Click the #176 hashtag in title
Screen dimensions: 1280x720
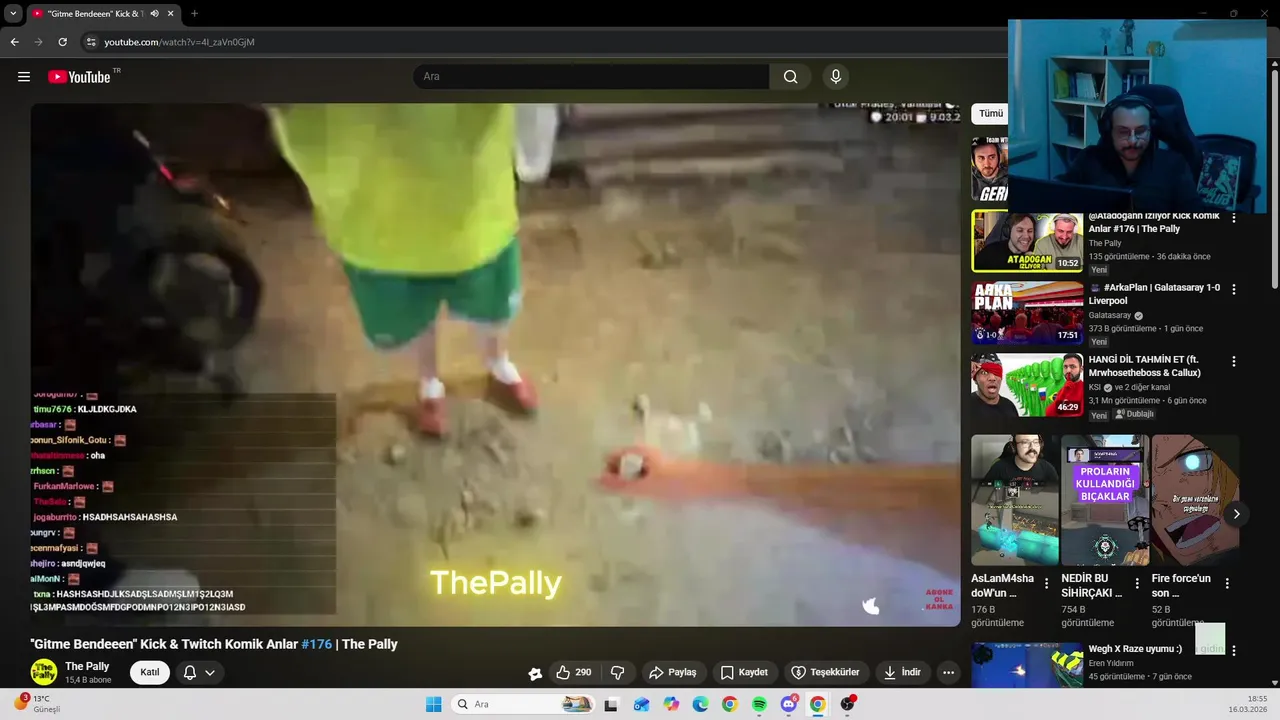click(316, 644)
